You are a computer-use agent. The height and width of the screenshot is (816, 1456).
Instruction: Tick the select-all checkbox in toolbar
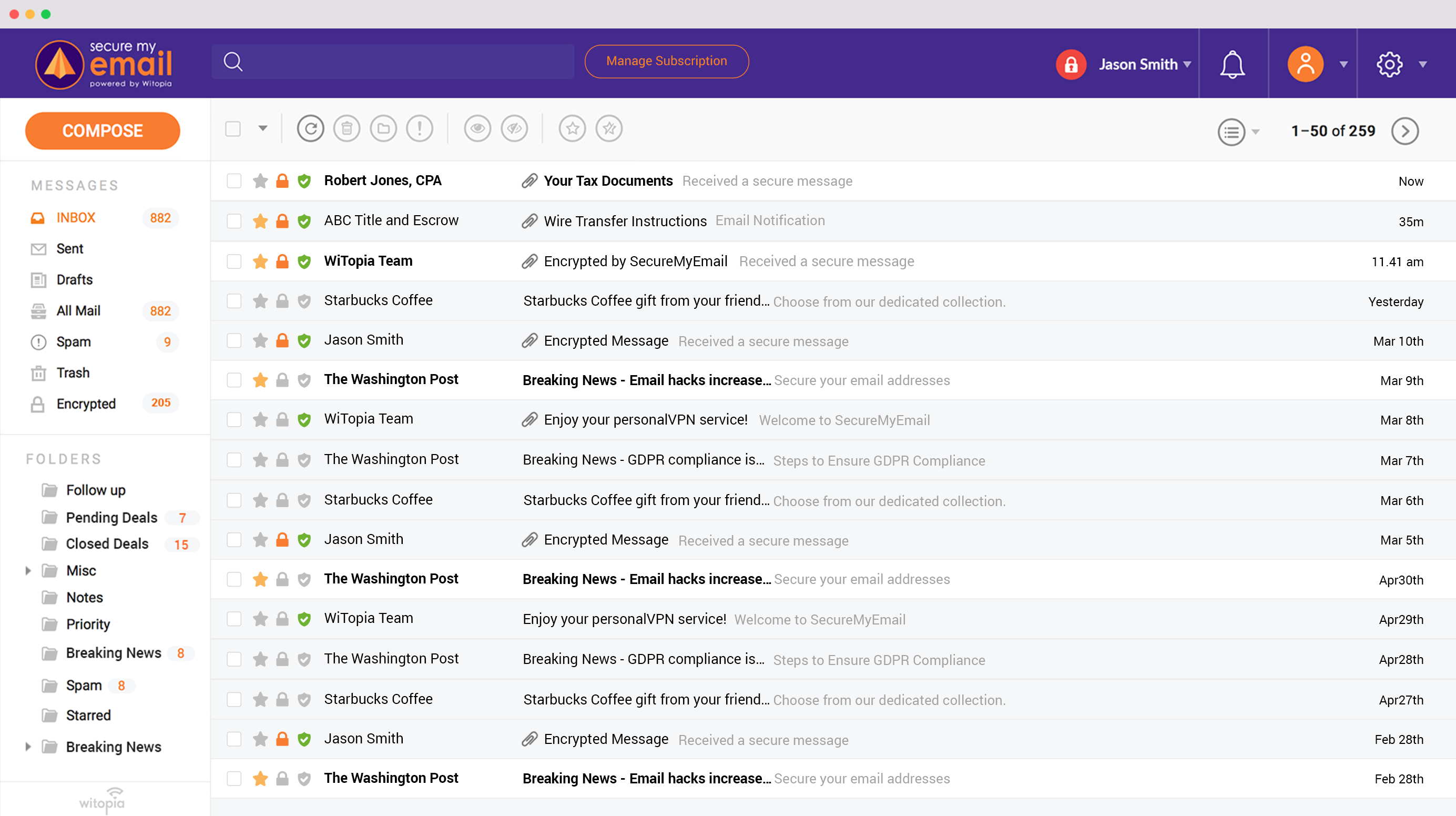[233, 129]
